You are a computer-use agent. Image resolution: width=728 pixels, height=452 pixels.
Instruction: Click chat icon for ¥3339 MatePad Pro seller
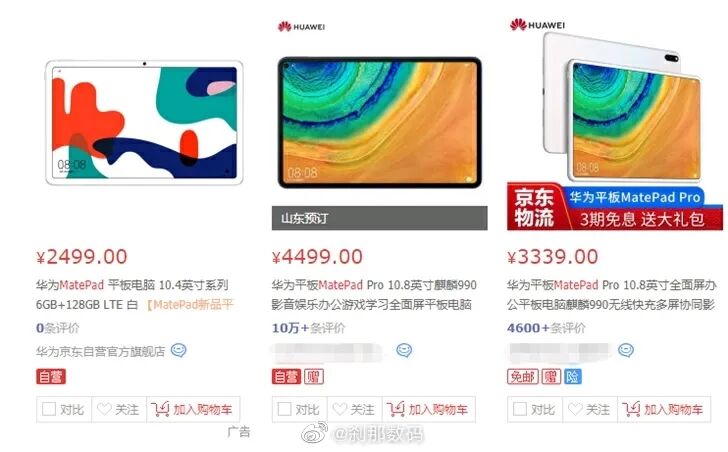point(625,350)
